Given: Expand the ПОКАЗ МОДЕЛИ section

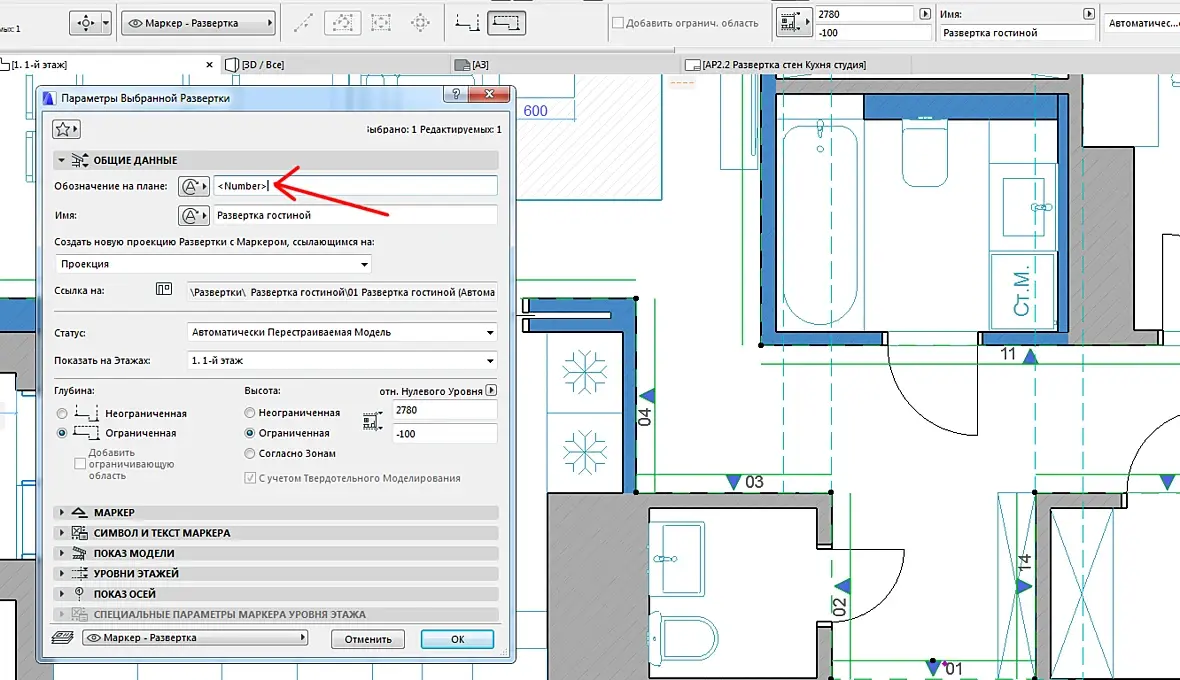Looking at the screenshot, I should point(134,553).
